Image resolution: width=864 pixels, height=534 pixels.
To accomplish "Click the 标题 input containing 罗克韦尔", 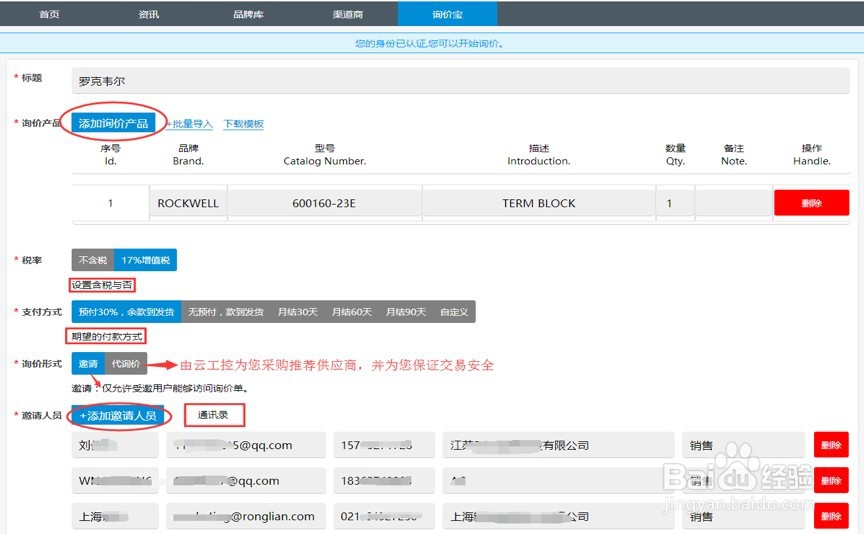I will click(461, 81).
